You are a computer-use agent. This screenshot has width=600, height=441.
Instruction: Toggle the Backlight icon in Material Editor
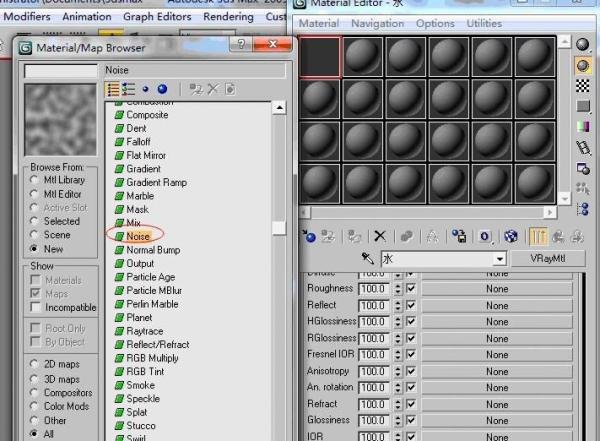tap(583, 66)
